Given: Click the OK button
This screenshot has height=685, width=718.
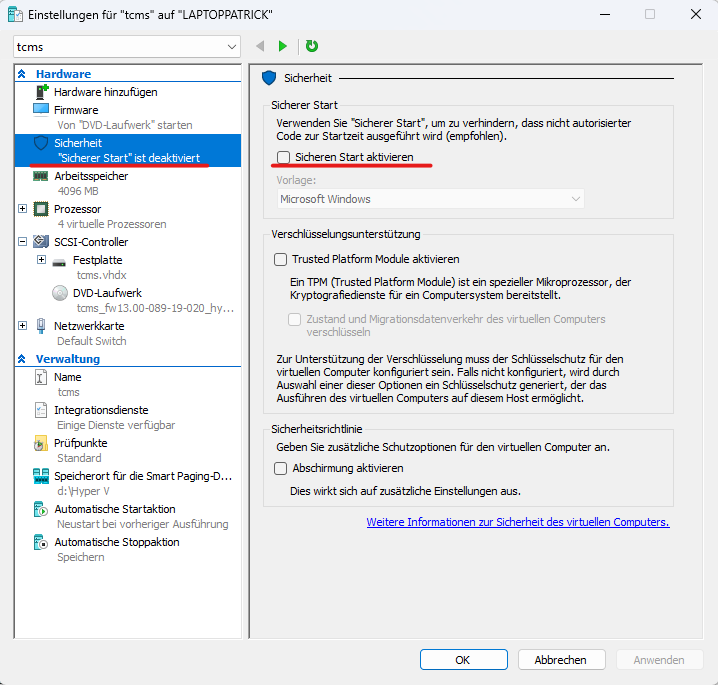Looking at the screenshot, I should click(x=463, y=660).
